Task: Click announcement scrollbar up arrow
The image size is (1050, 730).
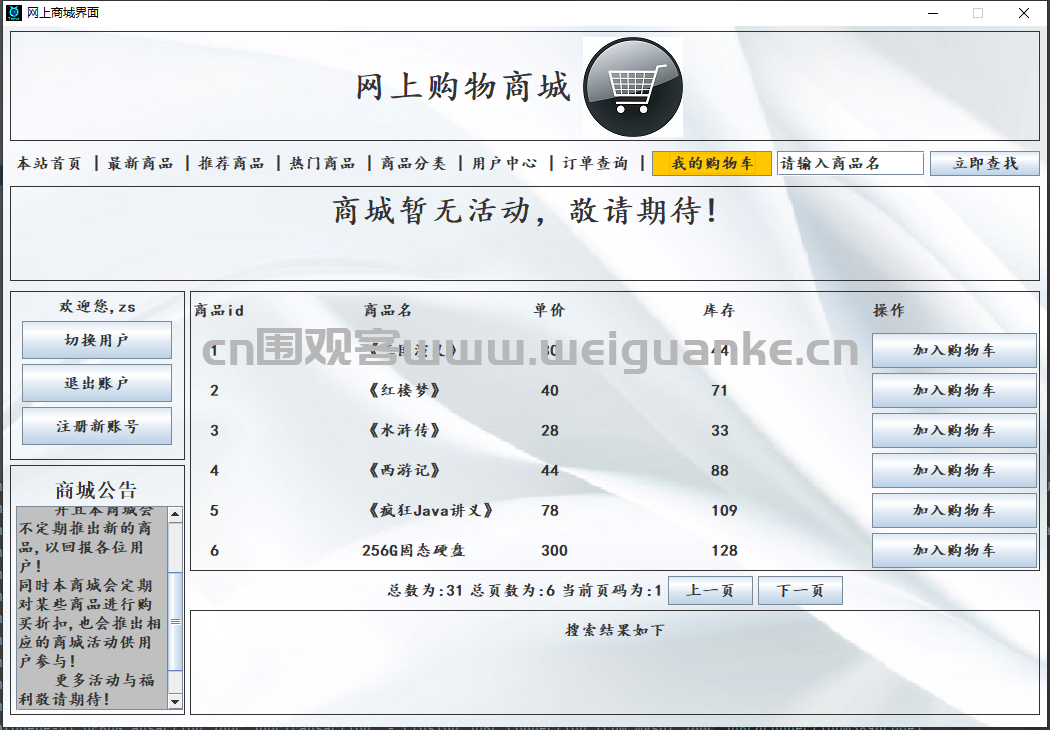Action: [x=175, y=514]
